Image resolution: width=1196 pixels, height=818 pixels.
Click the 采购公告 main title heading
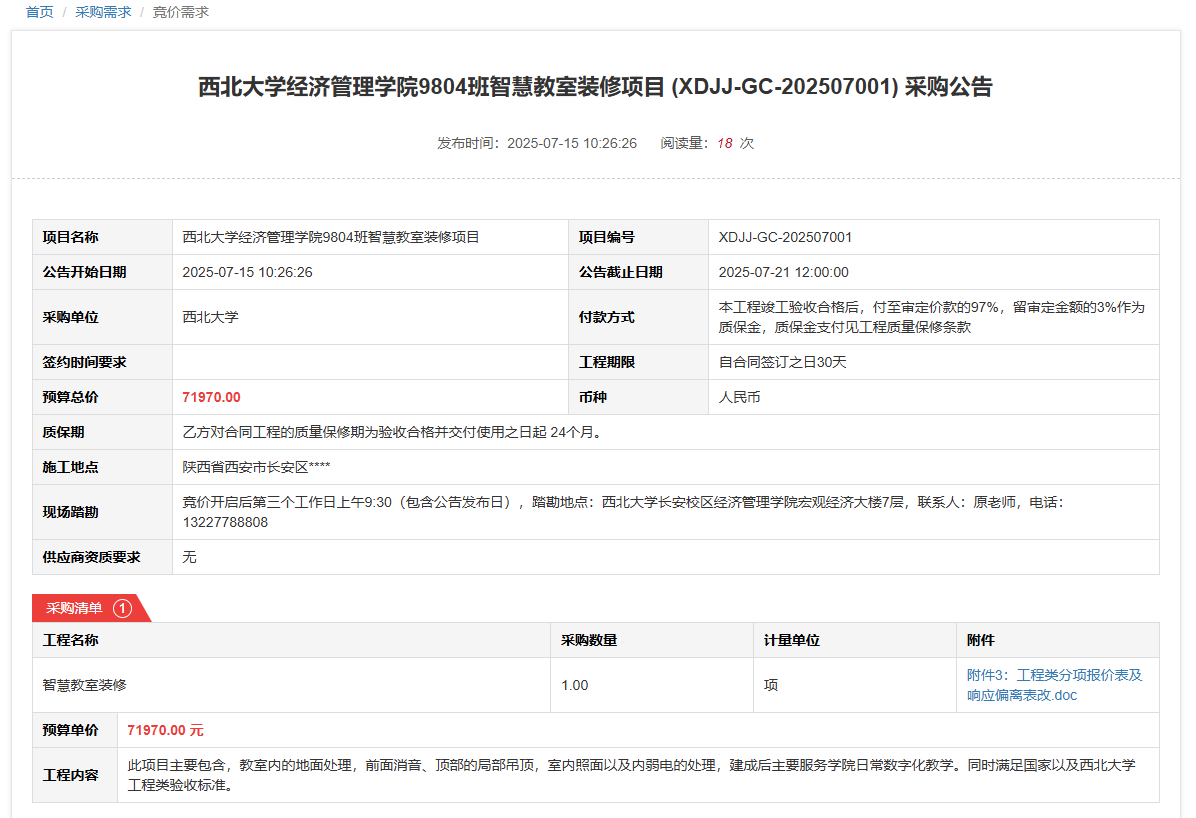[595, 87]
